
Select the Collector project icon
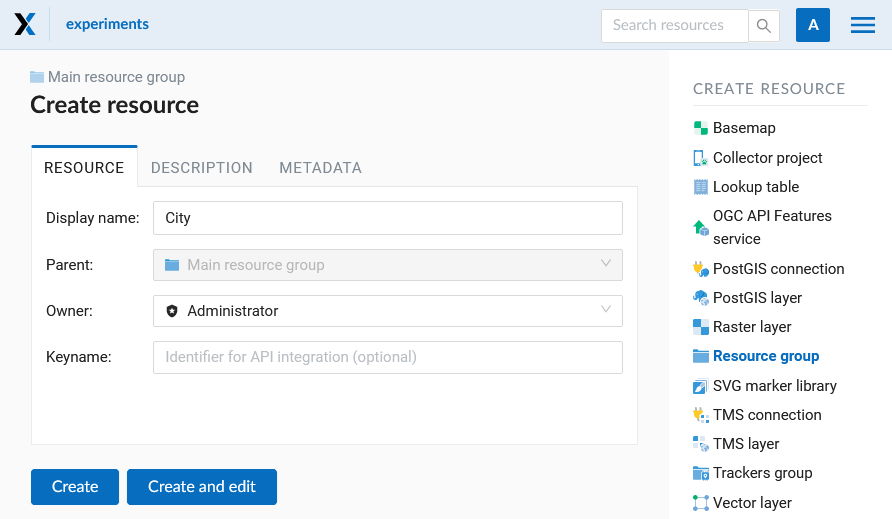point(701,158)
